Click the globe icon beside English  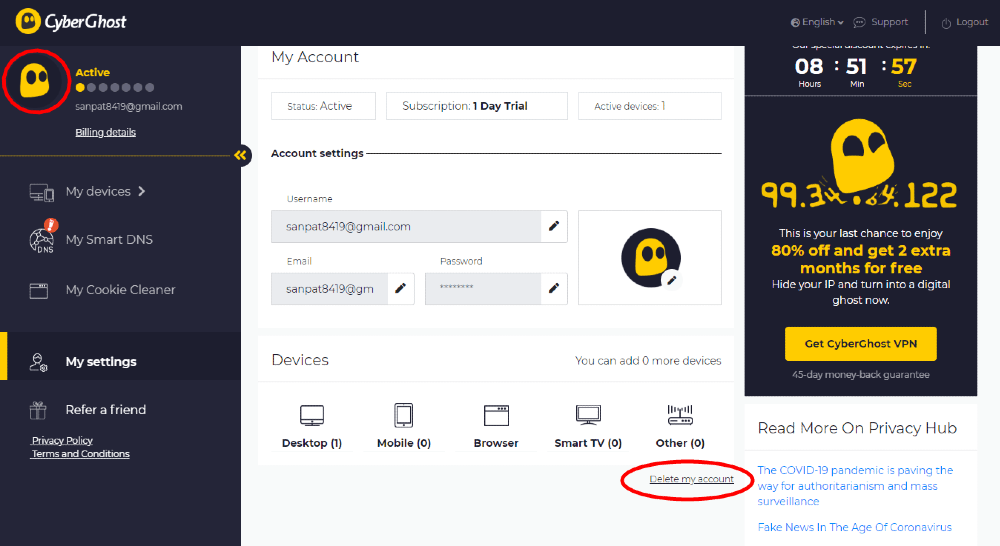coord(795,22)
